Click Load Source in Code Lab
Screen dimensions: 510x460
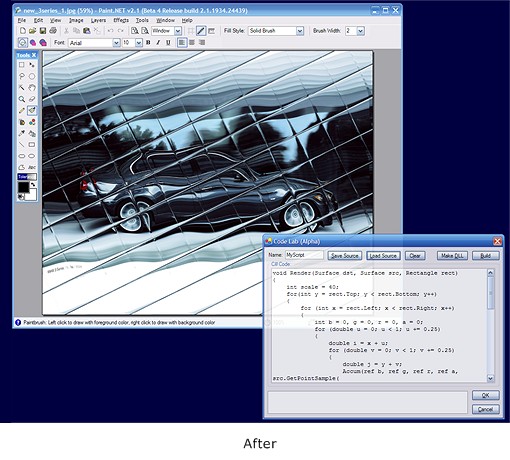pos(383,256)
